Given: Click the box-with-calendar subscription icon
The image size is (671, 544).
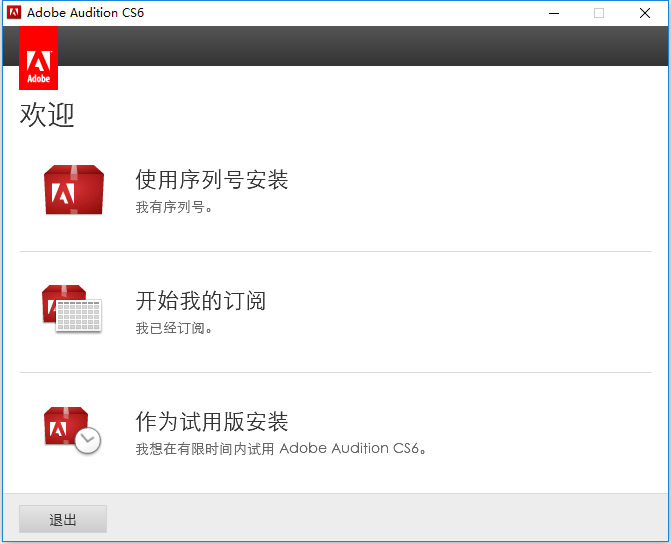Looking at the screenshot, I should point(72,309).
